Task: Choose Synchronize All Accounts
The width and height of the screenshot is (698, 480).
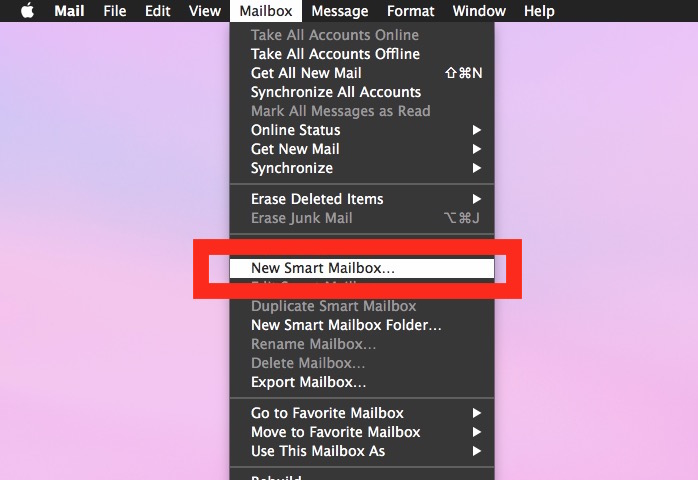Action: [362, 92]
